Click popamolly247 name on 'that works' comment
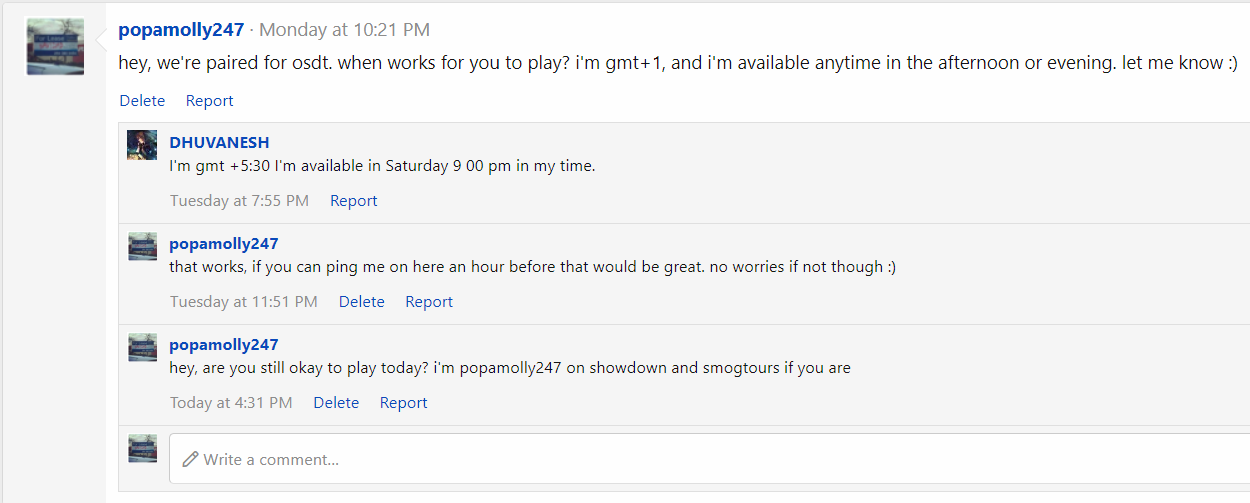Image resolution: width=1250 pixels, height=503 pixels. 224,243
